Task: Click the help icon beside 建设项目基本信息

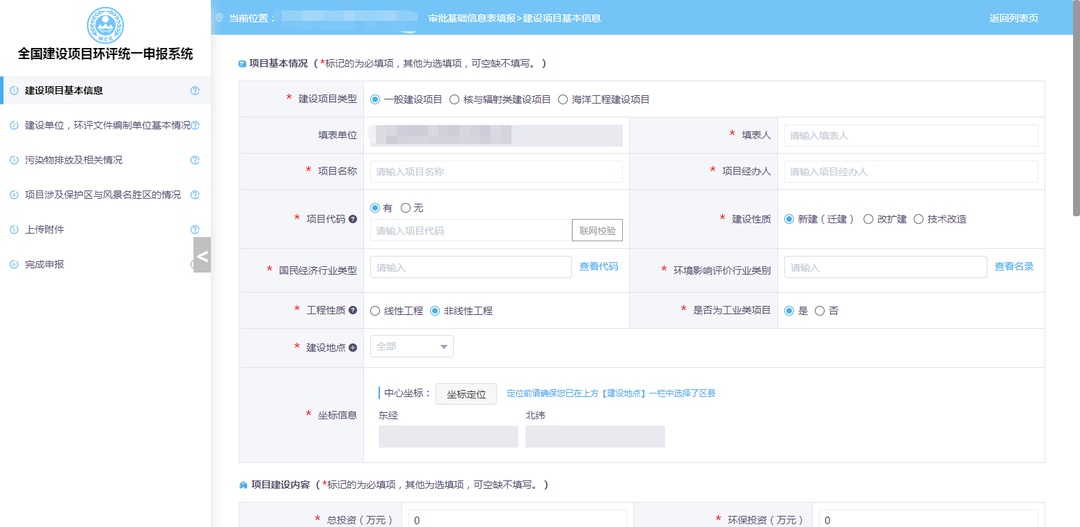Action: (195, 91)
